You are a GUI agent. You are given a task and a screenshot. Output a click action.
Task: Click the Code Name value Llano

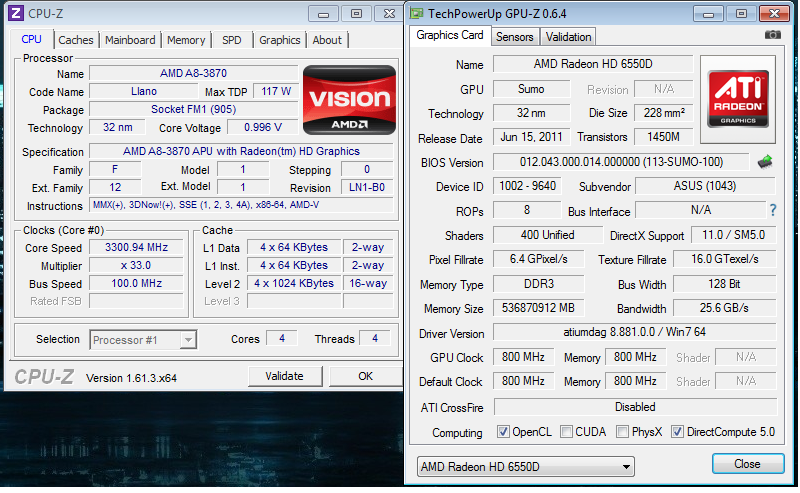click(144, 91)
